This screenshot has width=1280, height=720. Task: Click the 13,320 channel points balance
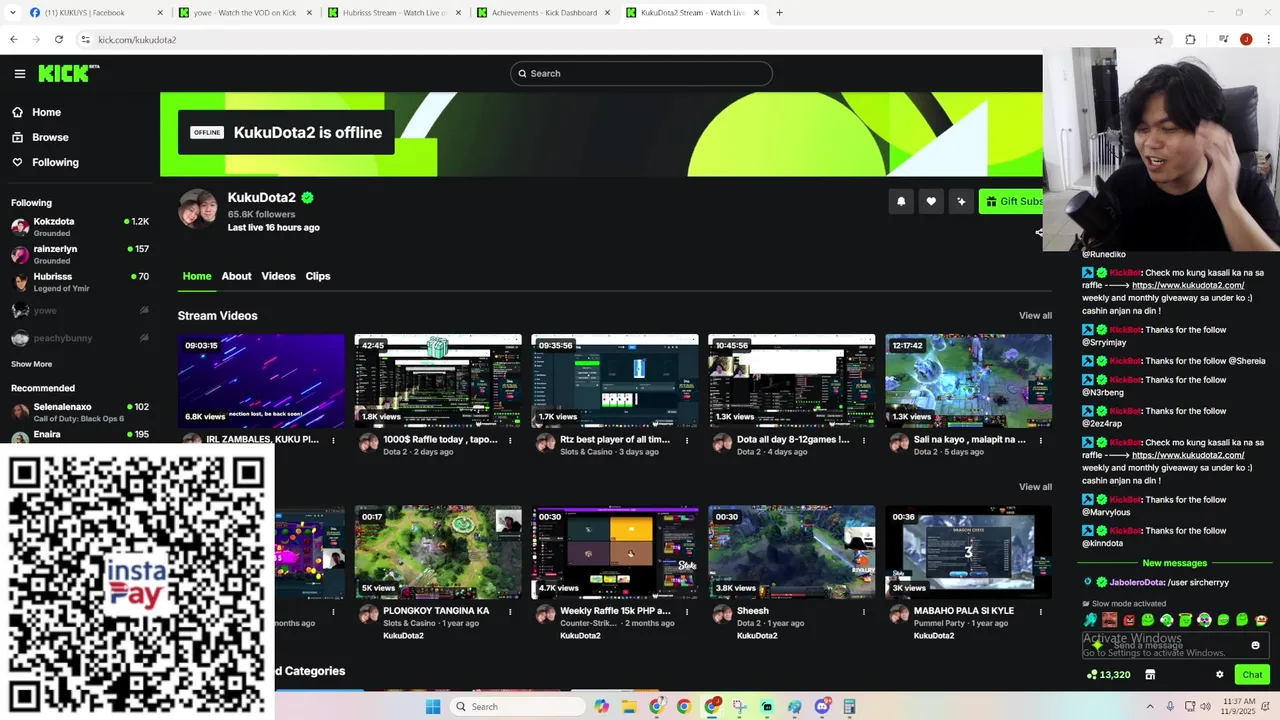click(1109, 675)
